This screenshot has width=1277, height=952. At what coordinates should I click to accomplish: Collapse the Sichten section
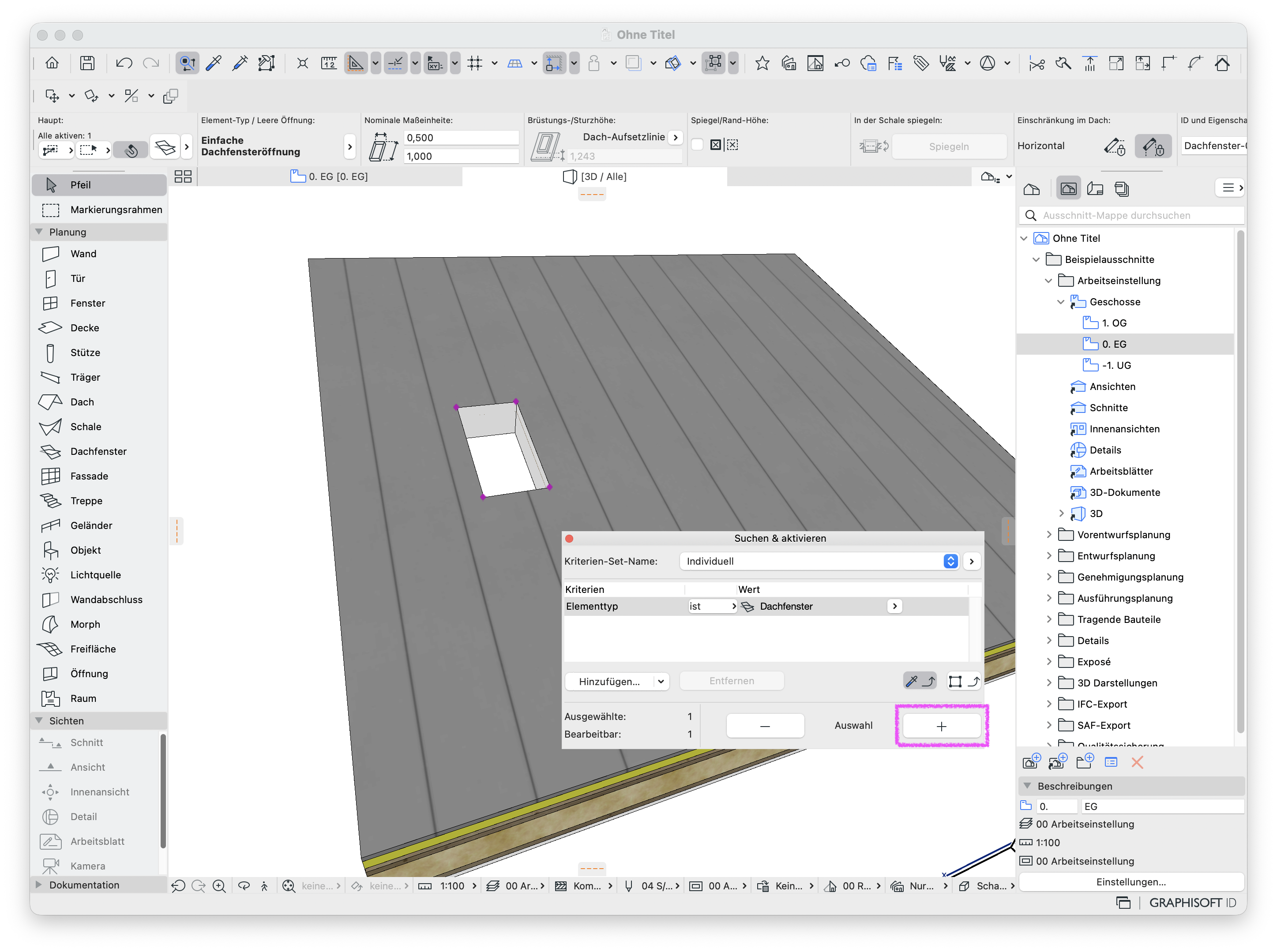pos(39,721)
